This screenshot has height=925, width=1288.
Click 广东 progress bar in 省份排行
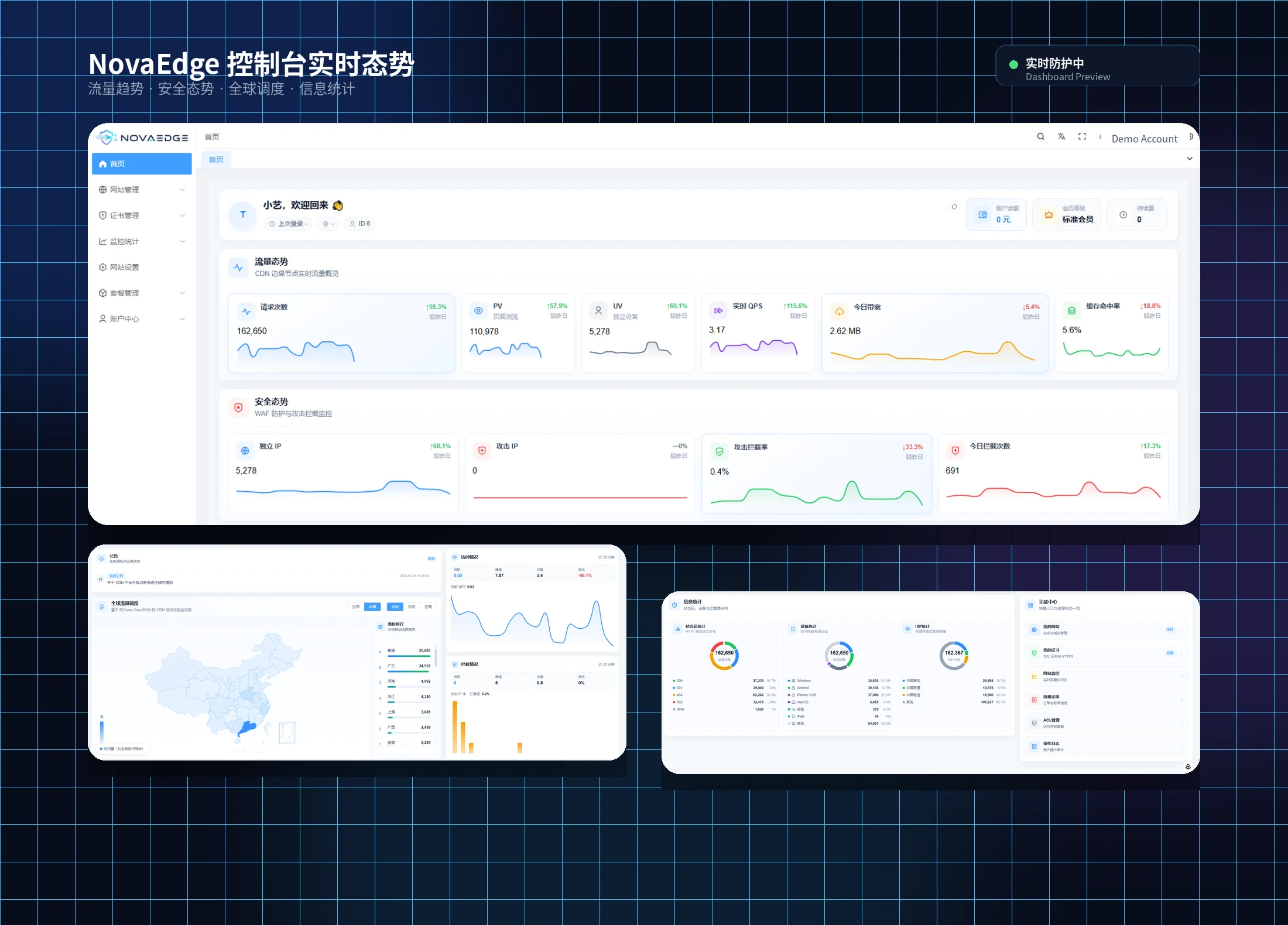point(409,672)
